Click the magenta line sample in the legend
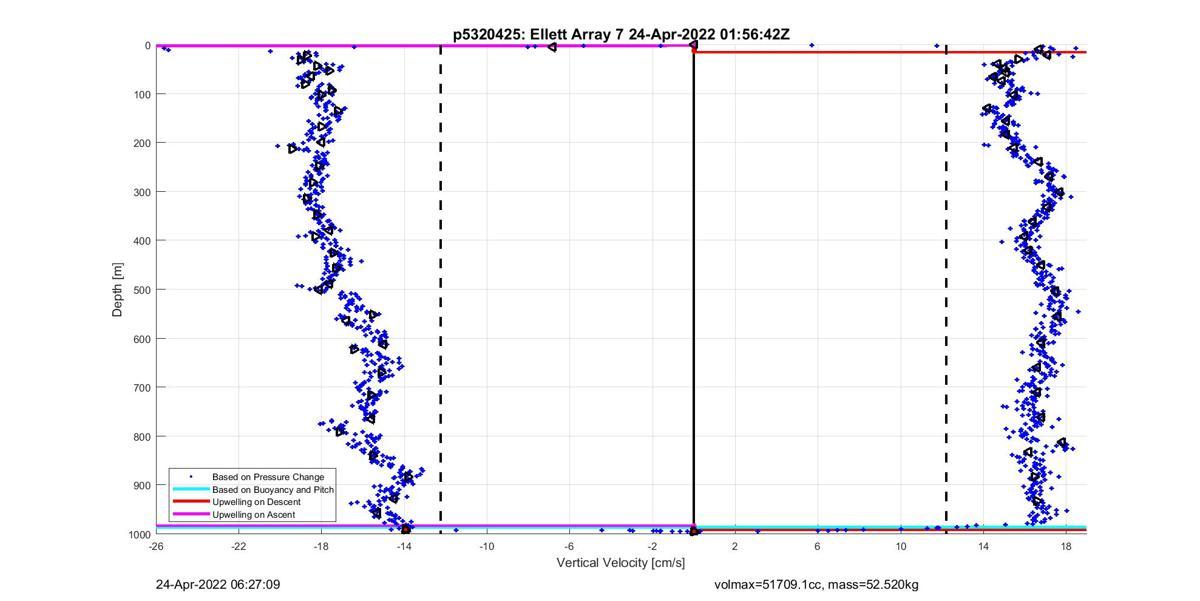 click(x=190, y=515)
